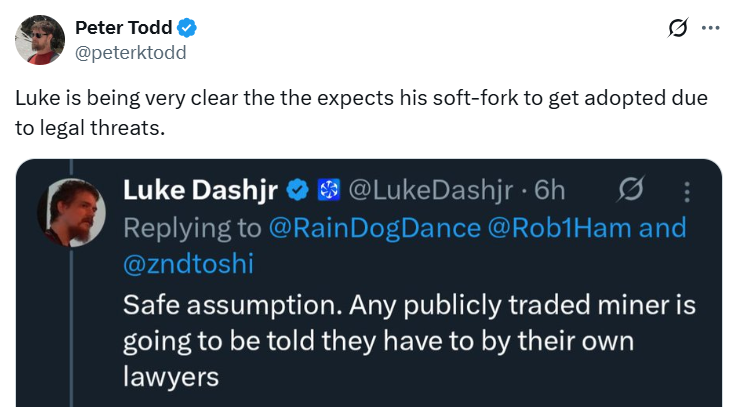Click the Grok icon on Peter Todd's post
Screen dimensions: 738x407
[677, 28]
